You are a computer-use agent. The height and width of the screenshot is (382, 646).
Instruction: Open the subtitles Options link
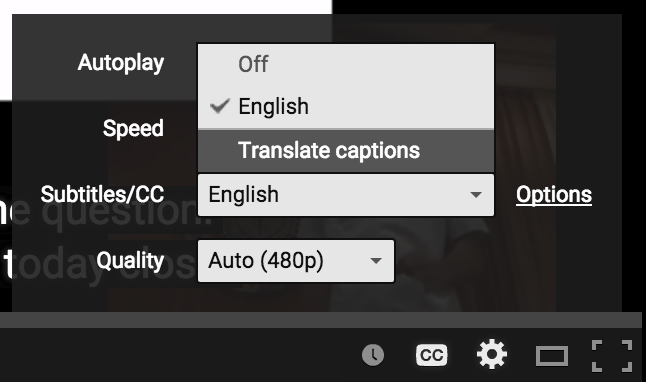(x=554, y=195)
